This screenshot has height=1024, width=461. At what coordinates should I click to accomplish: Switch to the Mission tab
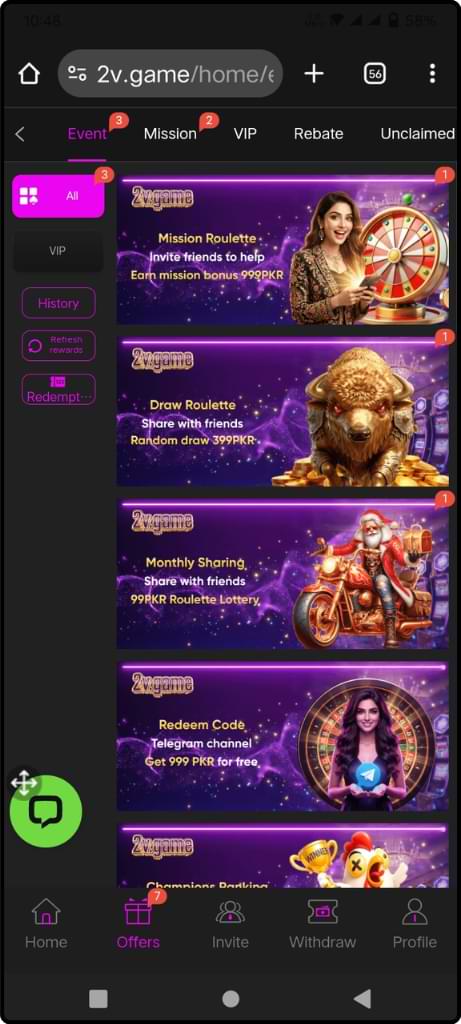click(170, 134)
